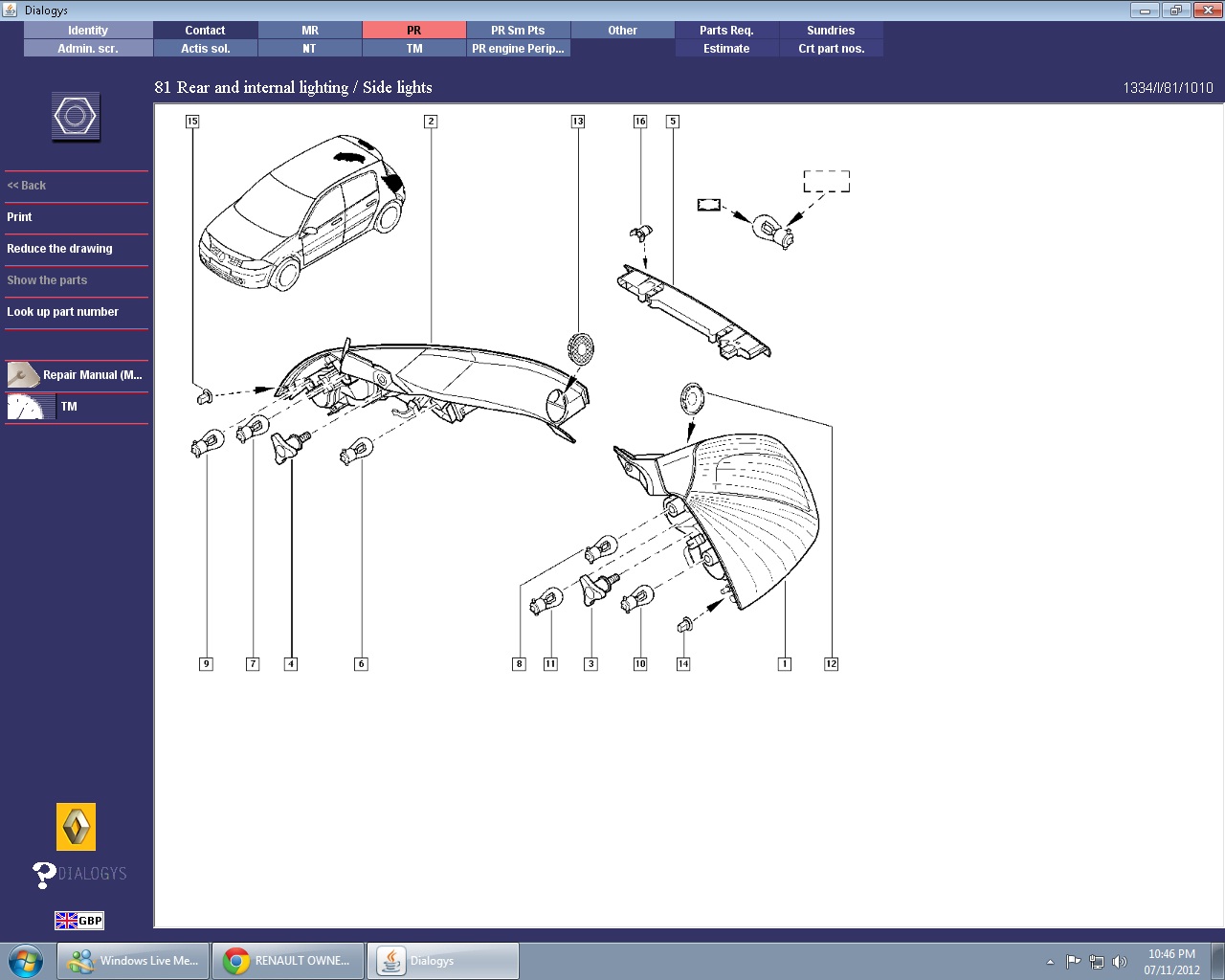The height and width of the screenshot is (980, 1225).
Task: Open the Admin. scr. tab
Action: pos(88,49)
